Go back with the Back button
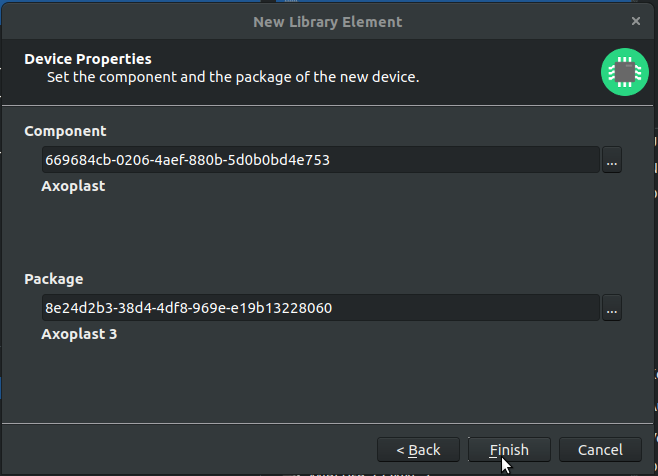658x476 pixels. 418,450
